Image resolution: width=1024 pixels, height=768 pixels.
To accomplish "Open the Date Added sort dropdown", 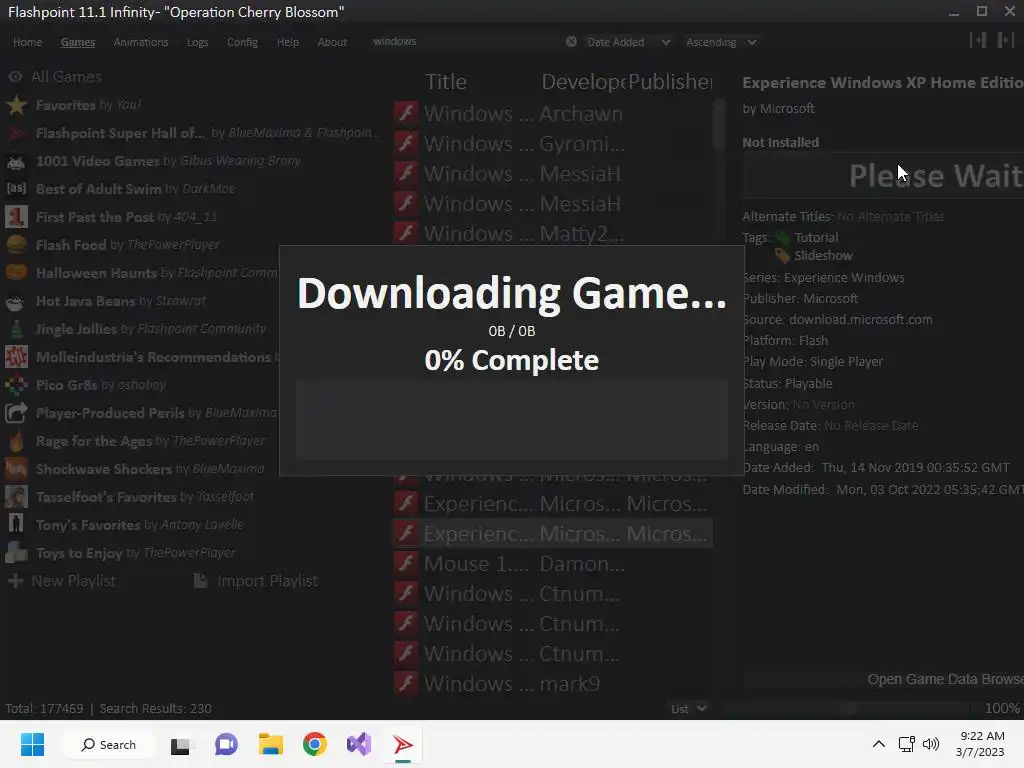I will click(628, 42).
